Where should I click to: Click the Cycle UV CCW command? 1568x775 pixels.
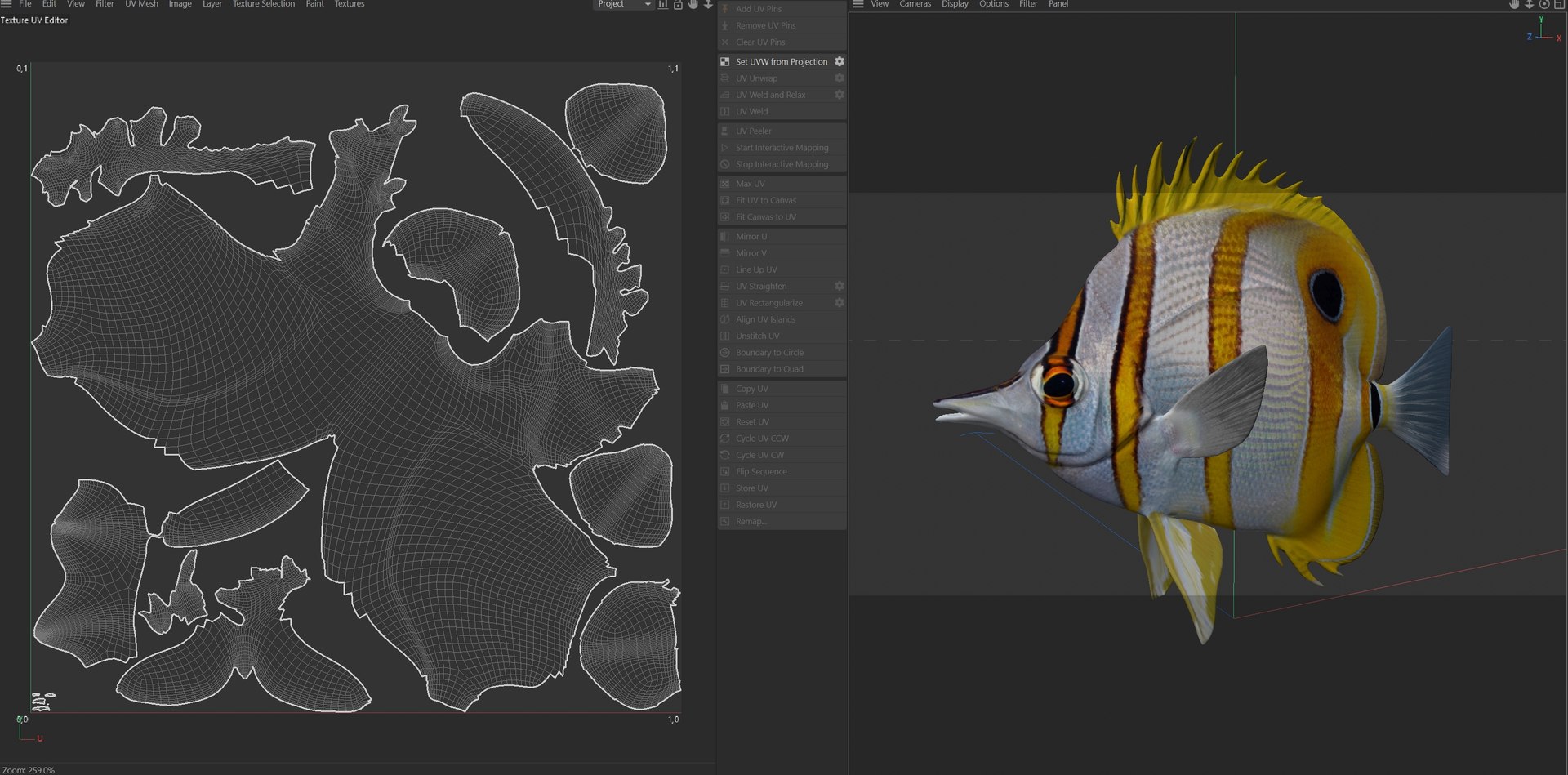pos(782,439)
